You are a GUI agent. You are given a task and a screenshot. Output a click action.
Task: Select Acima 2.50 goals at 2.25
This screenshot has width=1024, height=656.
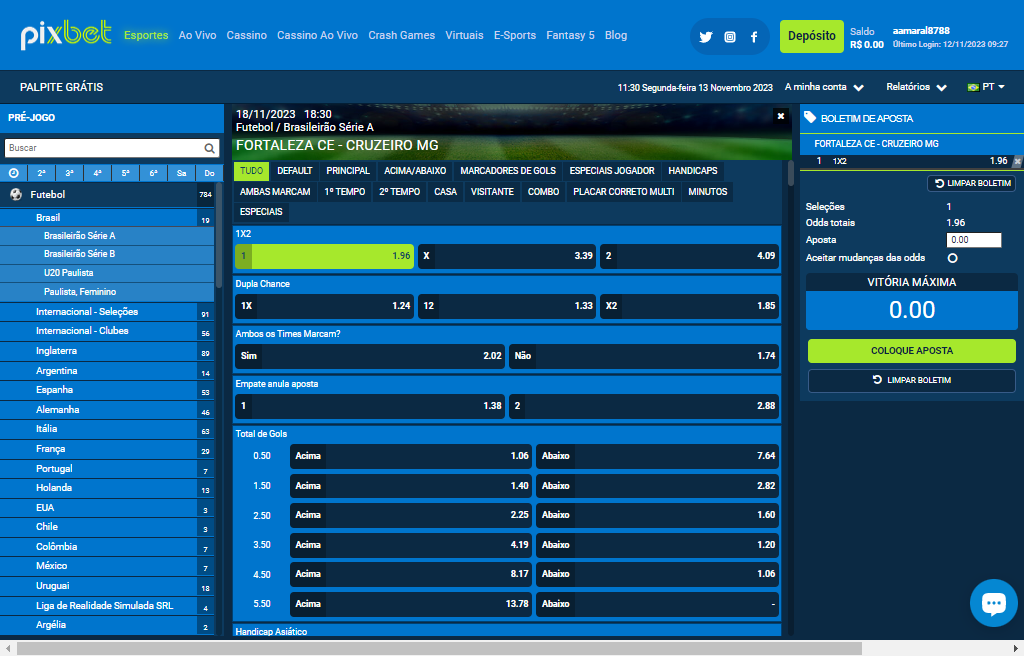point(411,516)
